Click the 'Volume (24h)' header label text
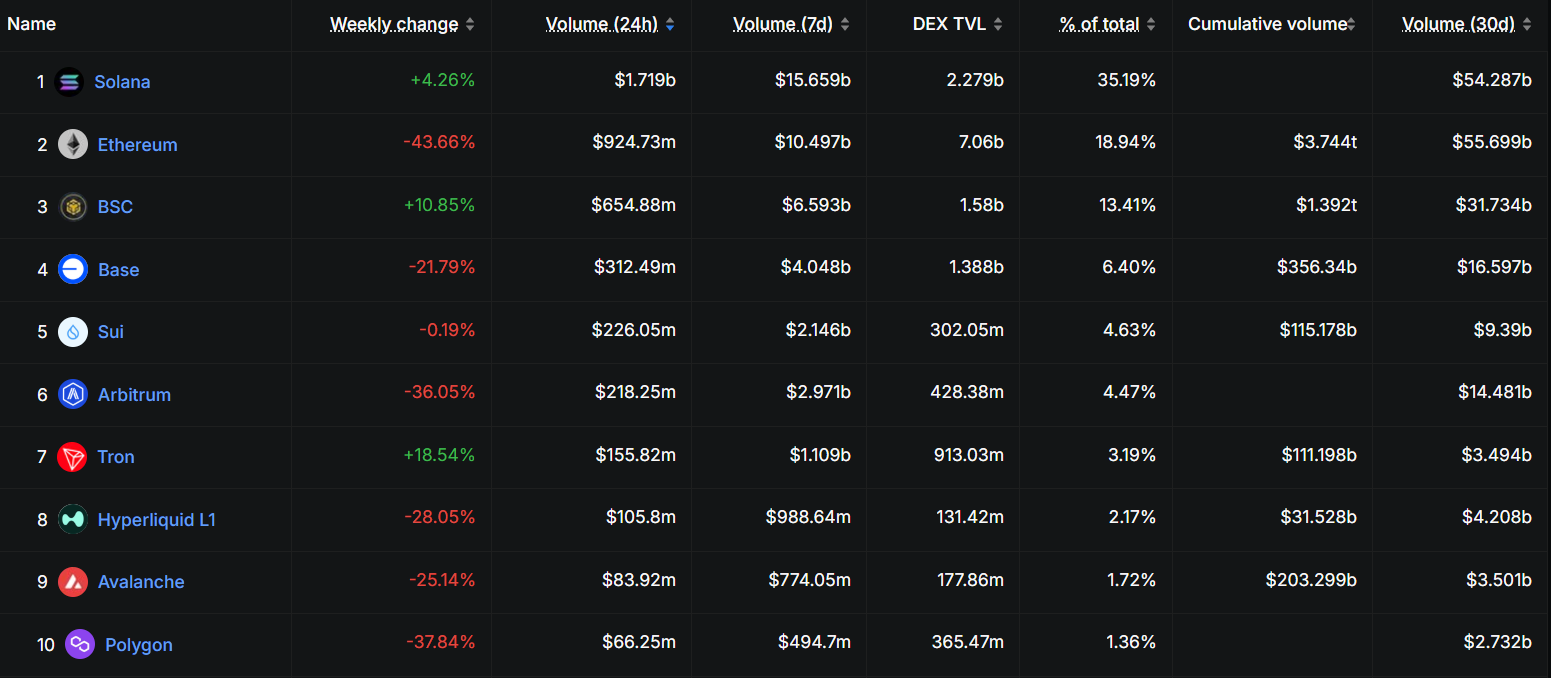The width and height of the screenshot is (1551, 678). point(602,24)
